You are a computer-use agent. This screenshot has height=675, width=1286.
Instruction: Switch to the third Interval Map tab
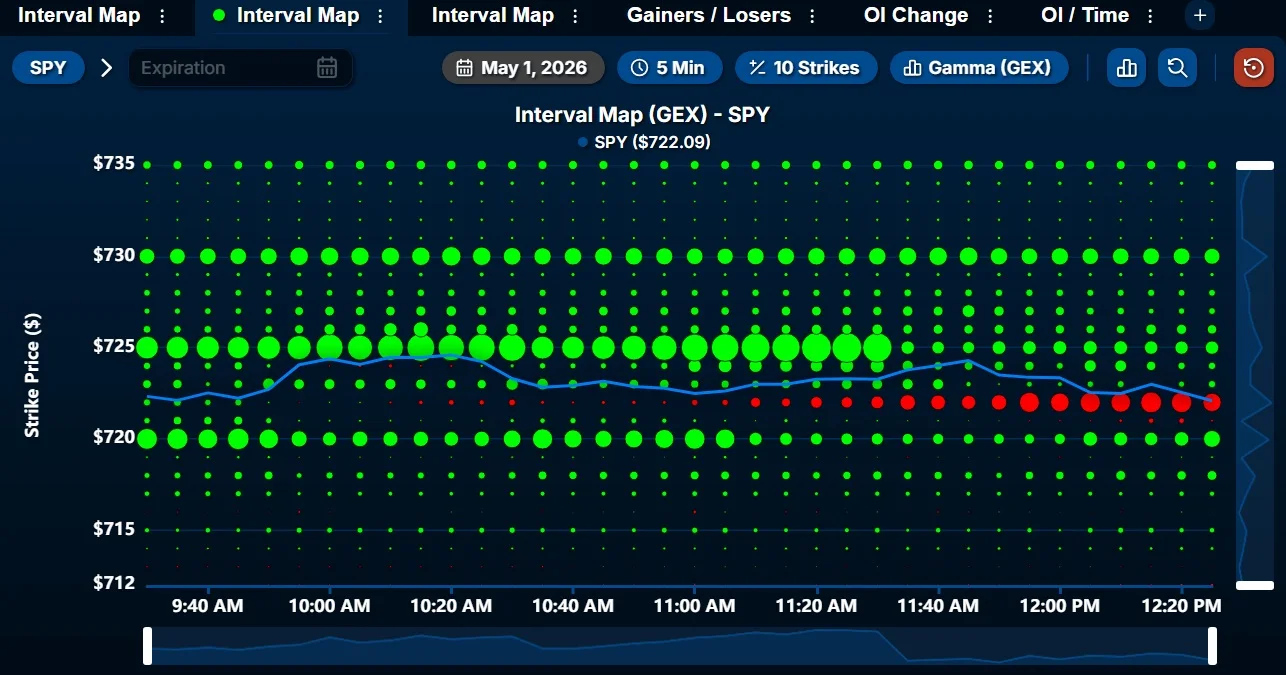coord(492,16)
